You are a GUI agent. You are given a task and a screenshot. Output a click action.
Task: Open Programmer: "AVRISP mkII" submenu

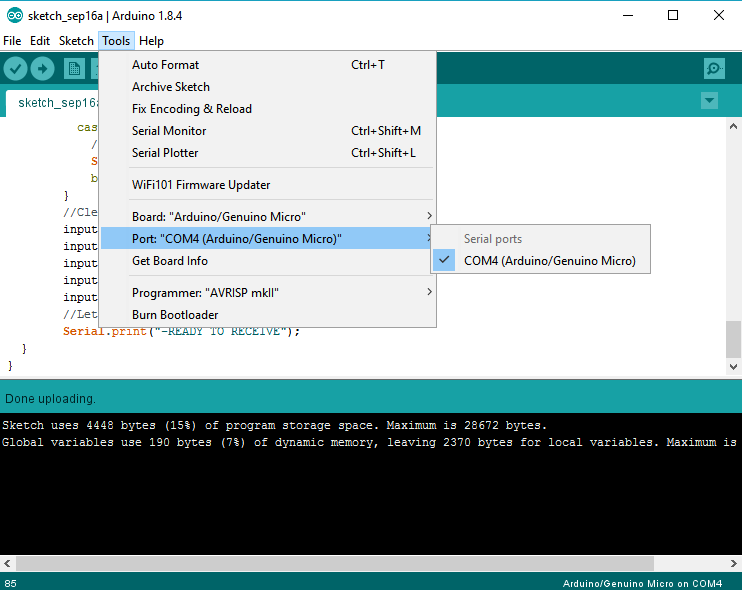[x=267, y=293]
